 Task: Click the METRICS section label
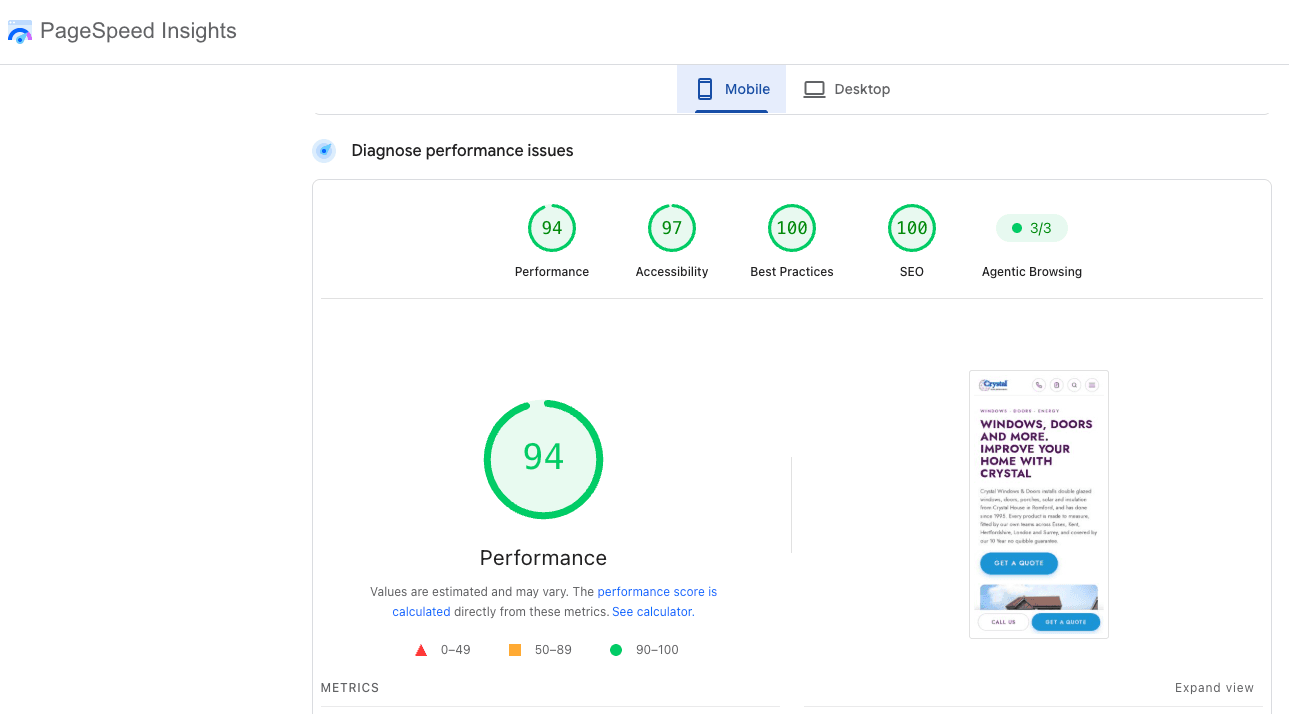(350, 688)
